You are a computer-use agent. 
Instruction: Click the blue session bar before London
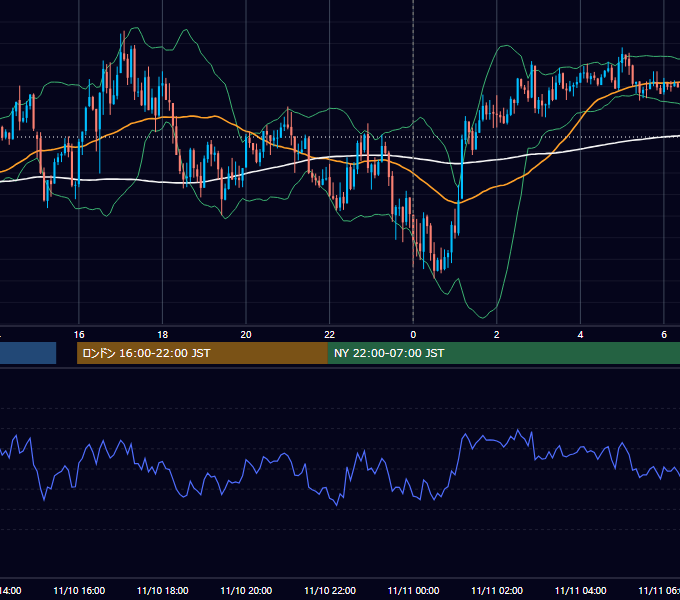28,353
